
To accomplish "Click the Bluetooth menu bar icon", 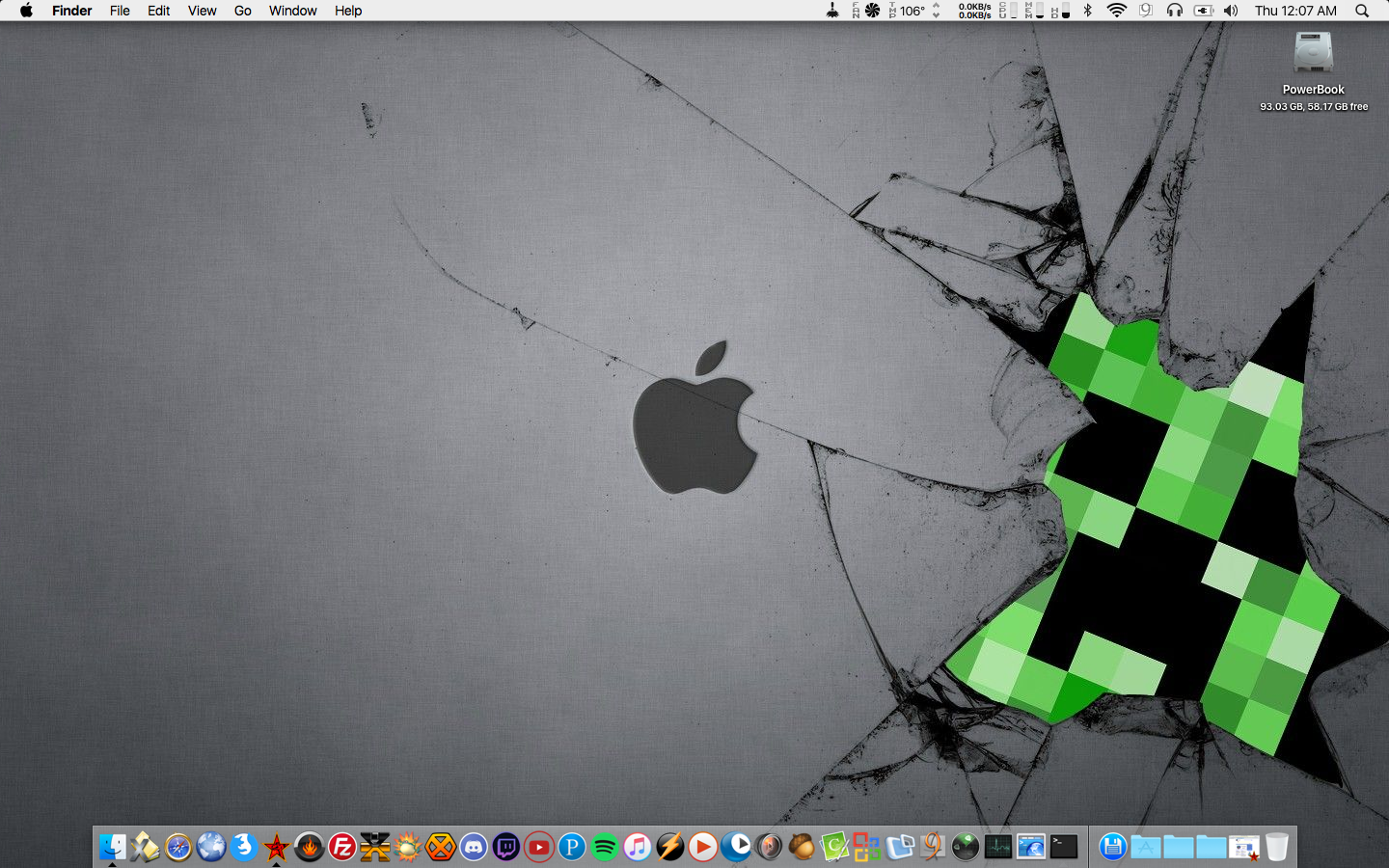I will [1088, 11].
